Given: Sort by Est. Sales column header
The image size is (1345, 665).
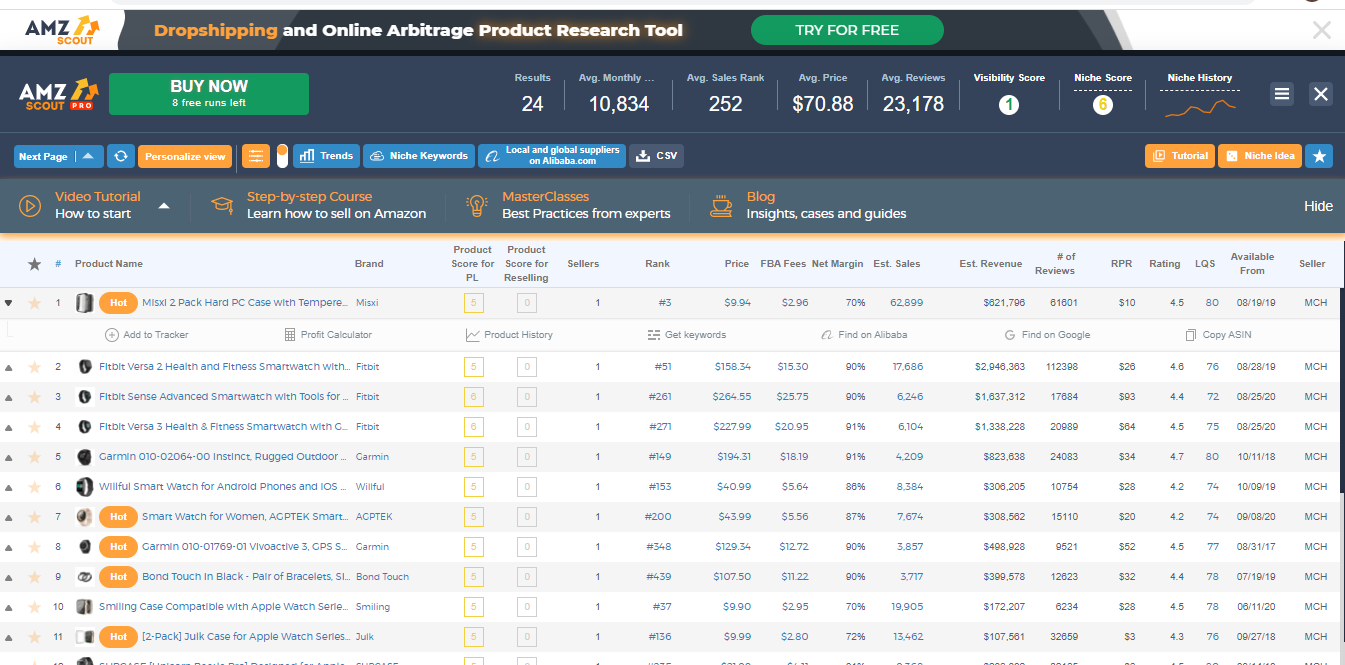Looking at the screenshot, I should click(x=896, y=264).
